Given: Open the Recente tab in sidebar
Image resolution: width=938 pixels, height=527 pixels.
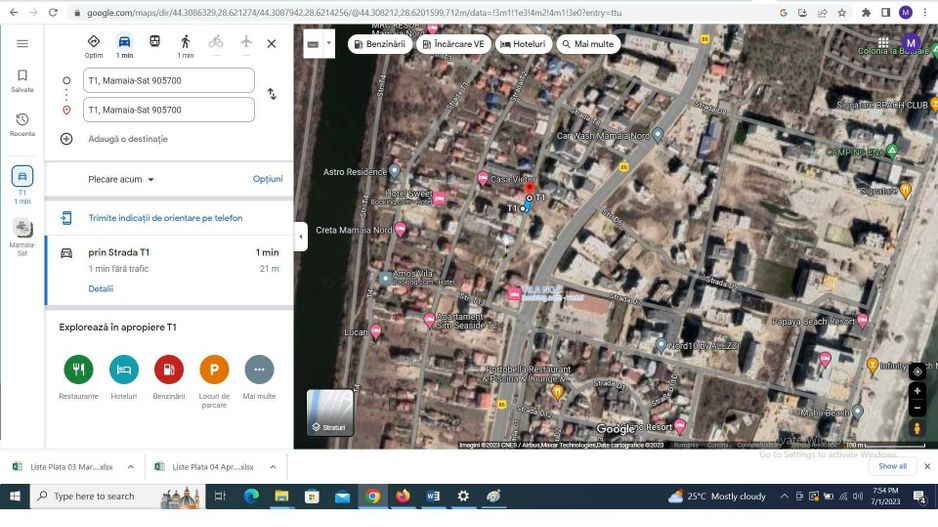Looking at the screenshot, I should coord(22,125).
